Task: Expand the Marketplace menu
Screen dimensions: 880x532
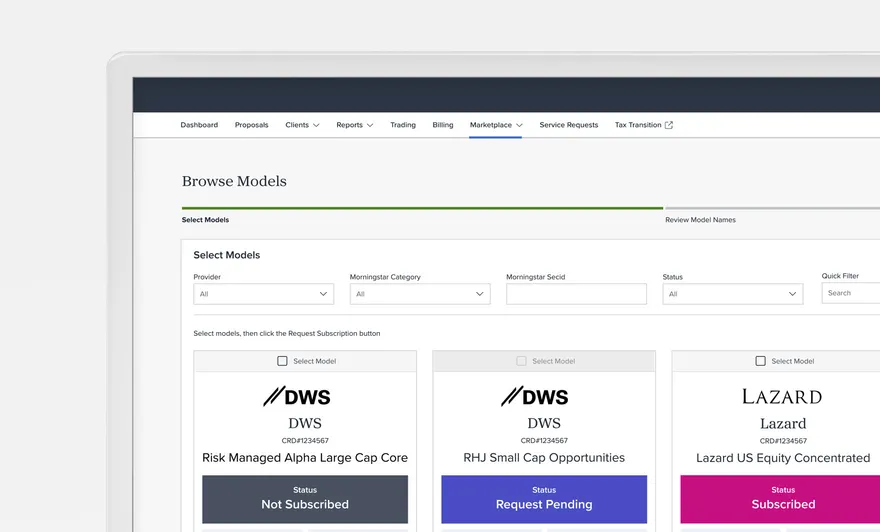Action: [x=496, y=125]
